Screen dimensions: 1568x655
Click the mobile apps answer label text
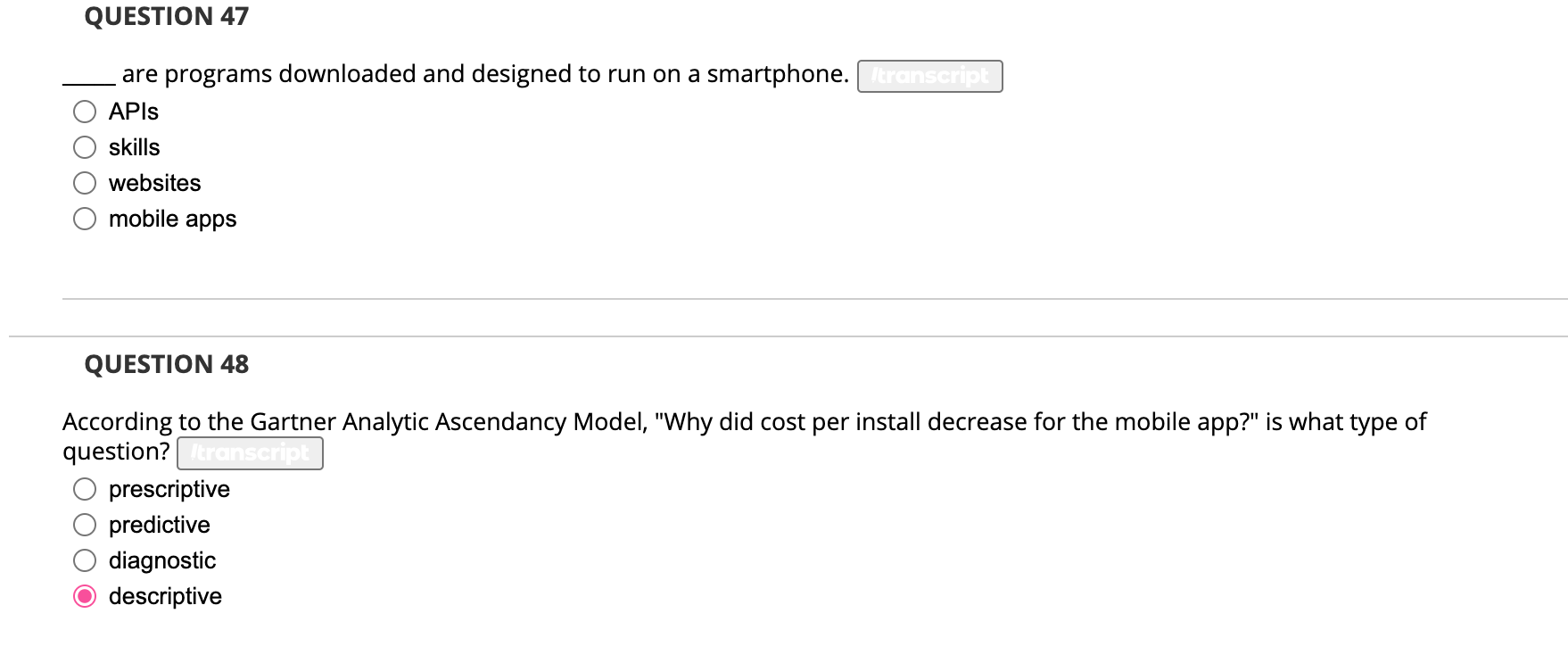point(172,218)
